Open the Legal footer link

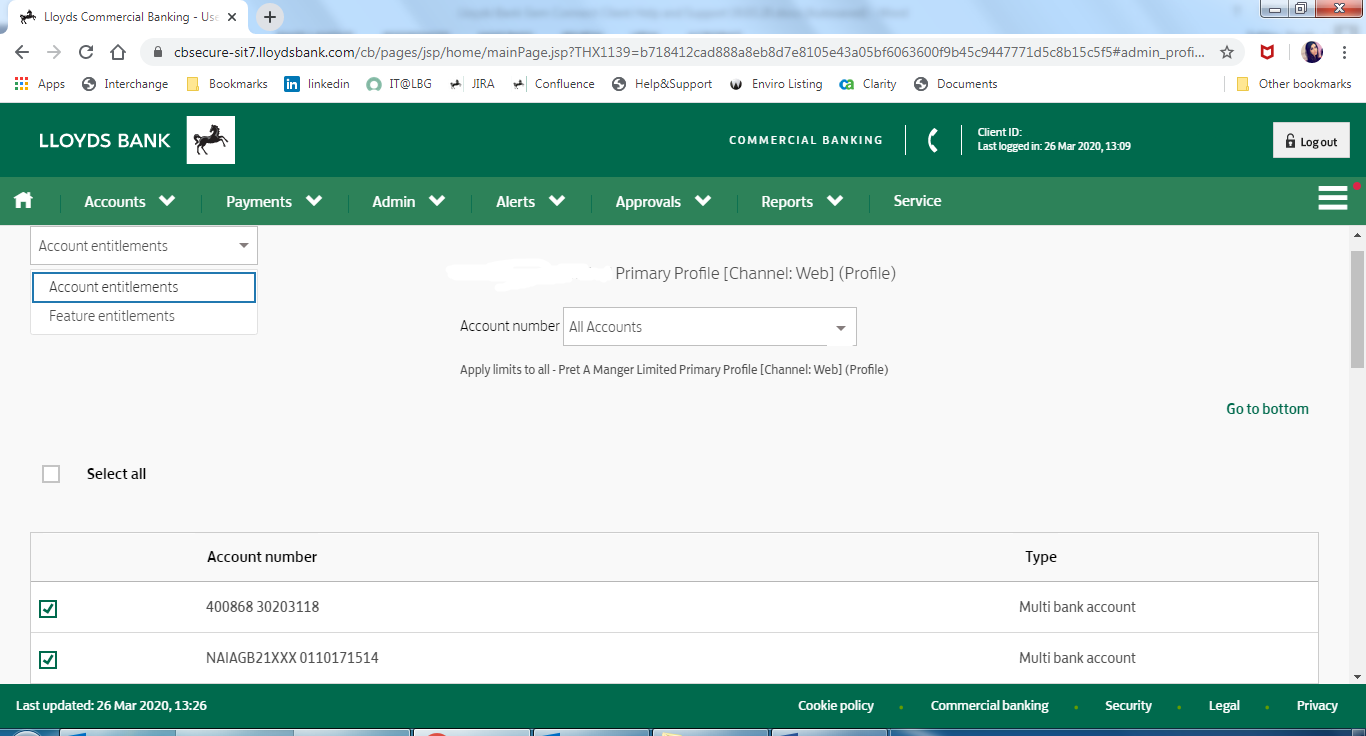pos(1224,706)
